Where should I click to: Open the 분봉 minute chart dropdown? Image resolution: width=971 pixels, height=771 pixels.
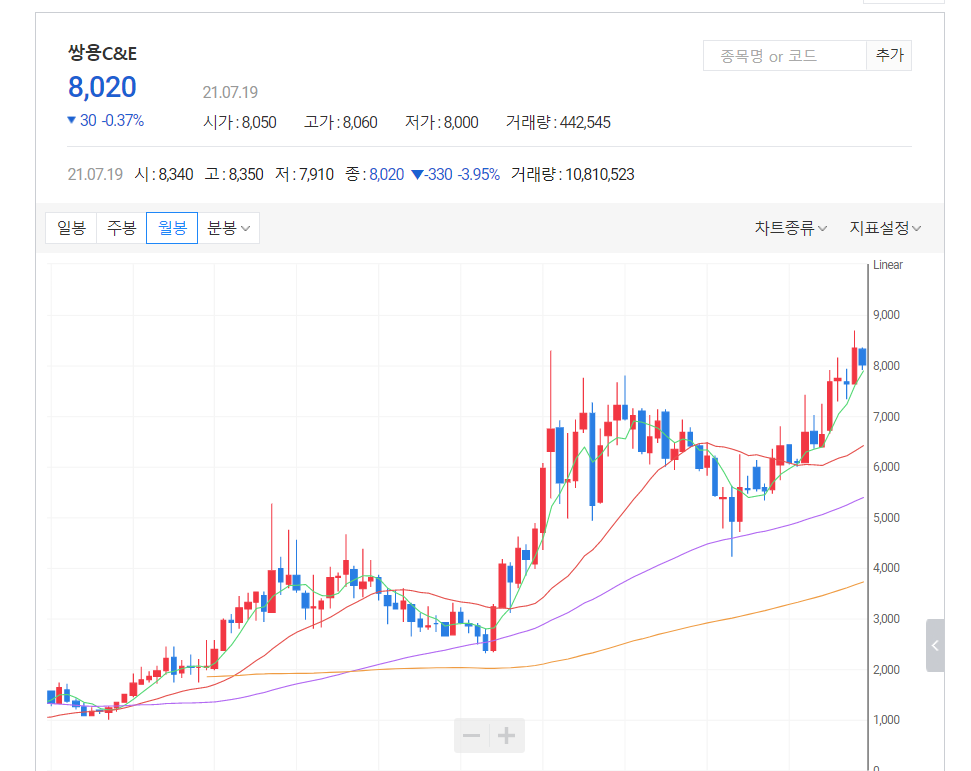tap(229, 228)
